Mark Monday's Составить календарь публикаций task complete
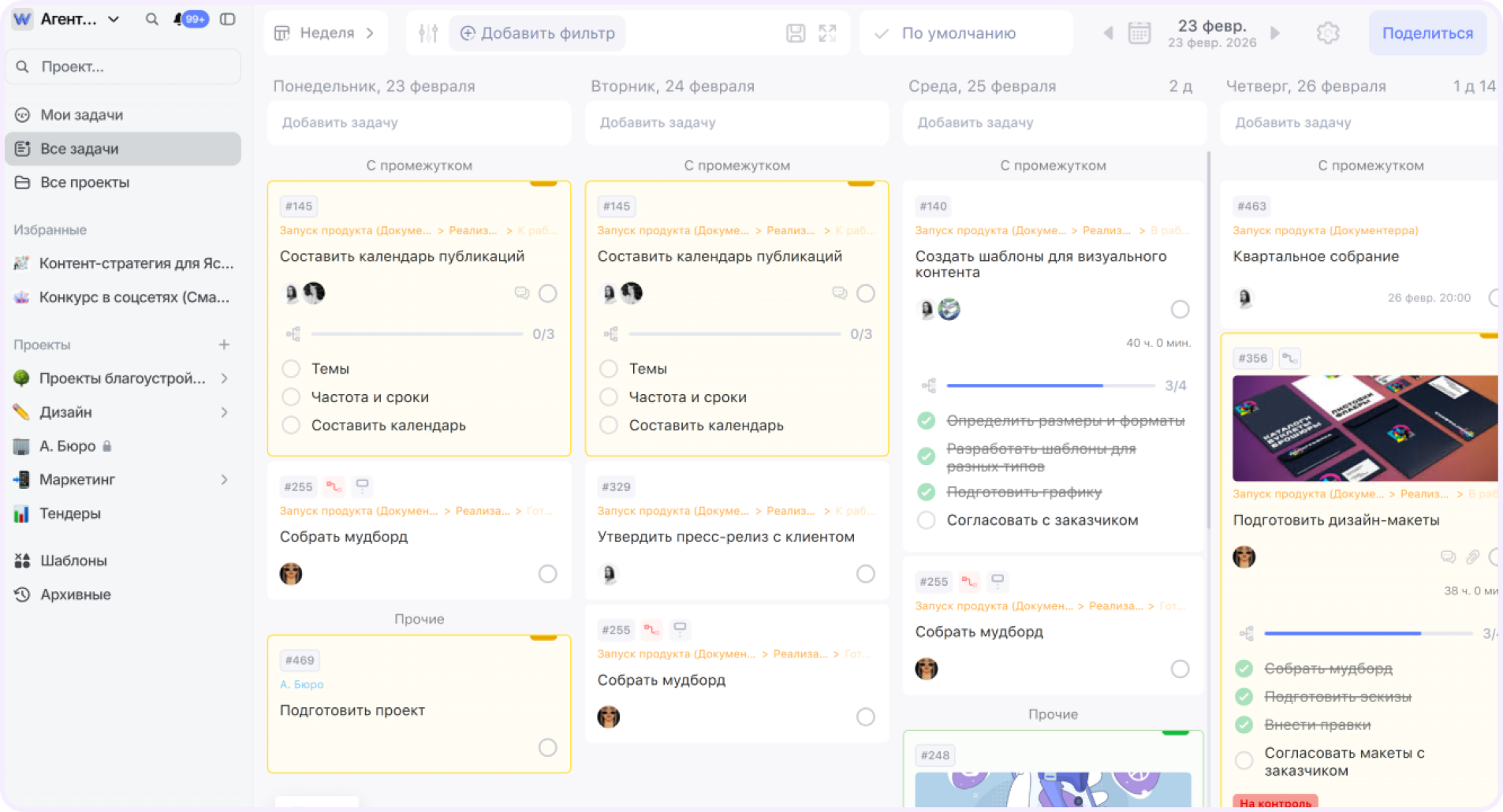Image resolution: width=1503 pixels, height=812 pixels. (x=548, y=293)
